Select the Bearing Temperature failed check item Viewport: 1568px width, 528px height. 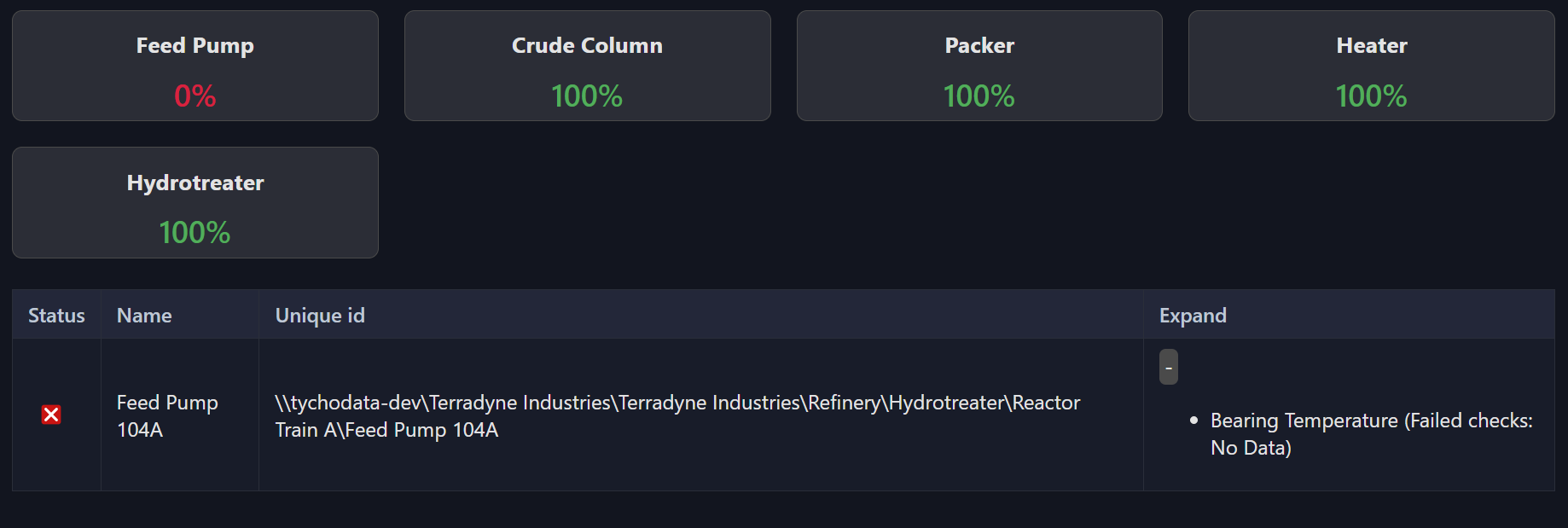click(x=1304, y=421)
